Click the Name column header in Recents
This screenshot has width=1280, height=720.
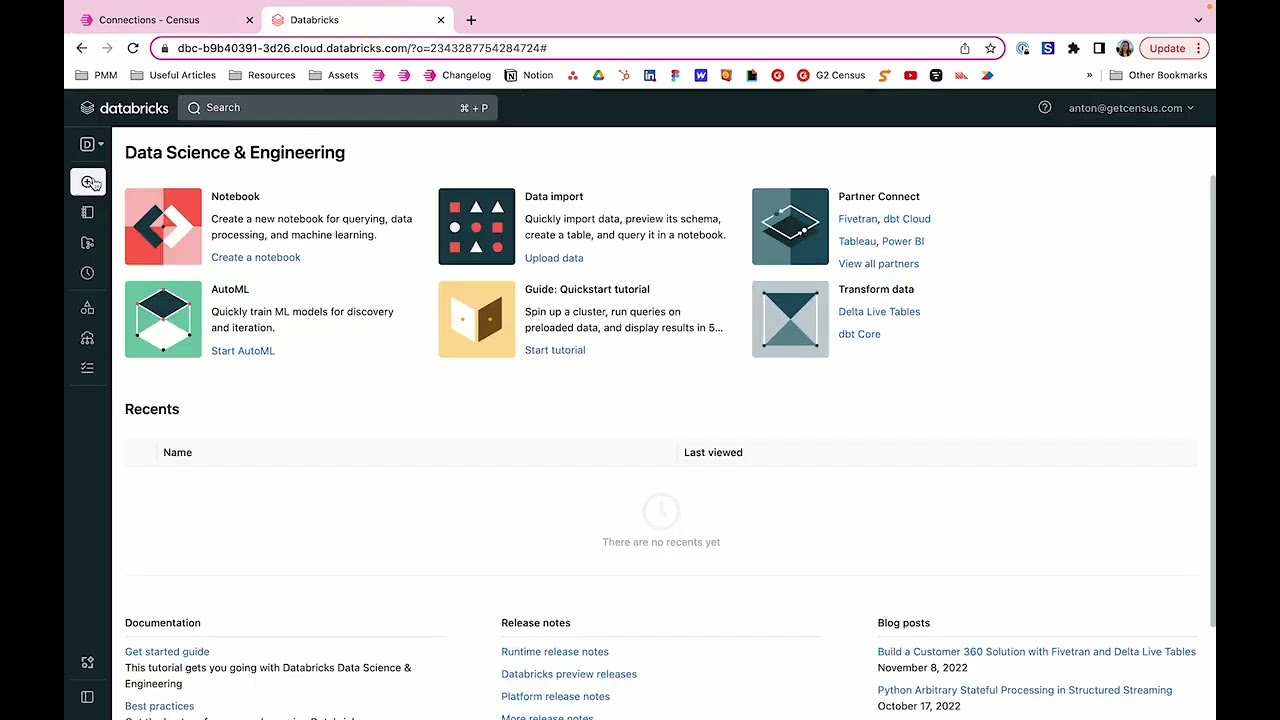(178, 453)
